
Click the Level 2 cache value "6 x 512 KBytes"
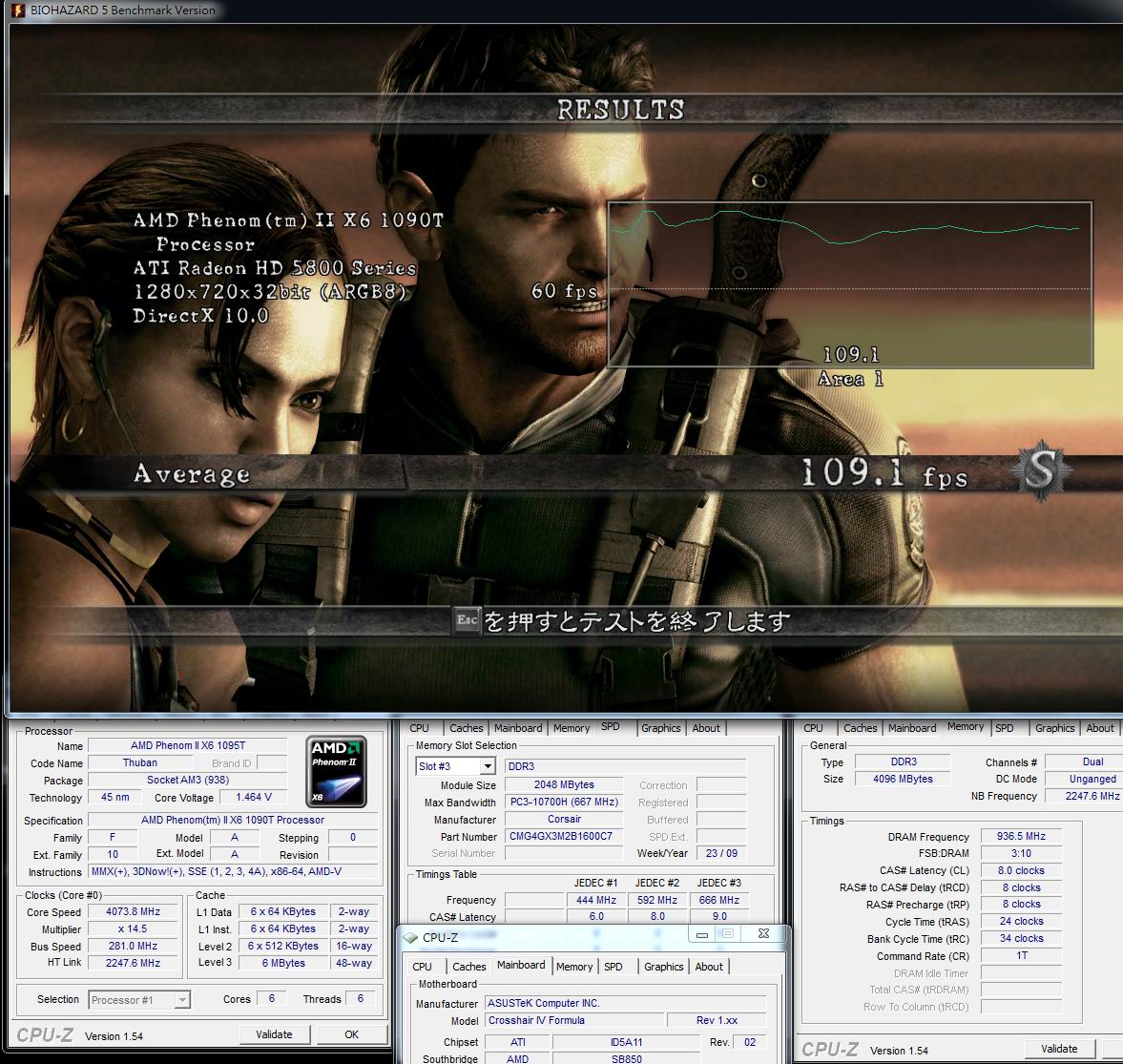coord(283,947)
